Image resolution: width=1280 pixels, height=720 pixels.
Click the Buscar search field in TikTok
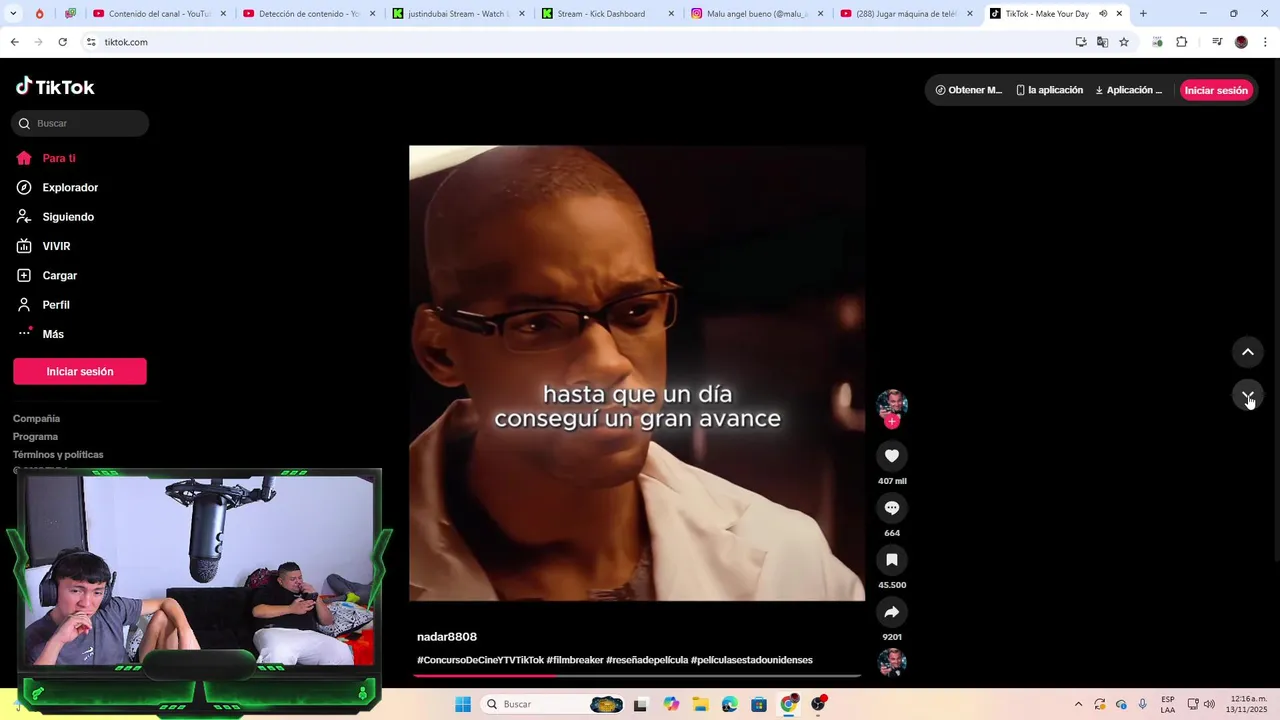tap(80, 123)
